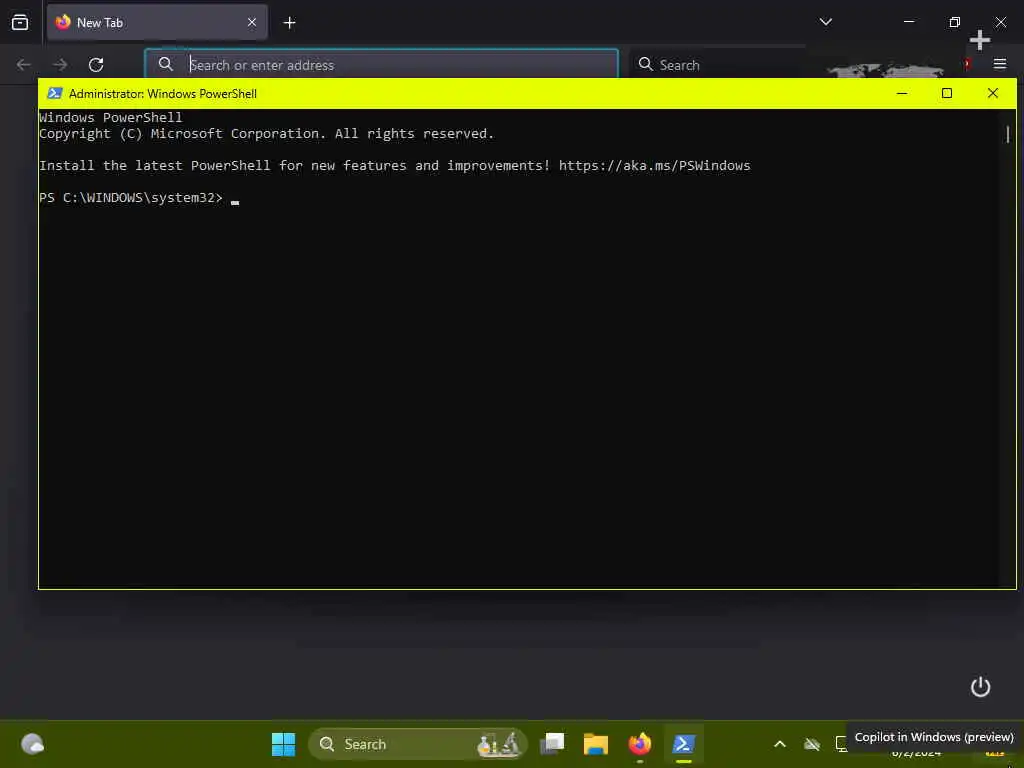
Task: Select the New Tab tab in Firefox
Action: (157, 22)
